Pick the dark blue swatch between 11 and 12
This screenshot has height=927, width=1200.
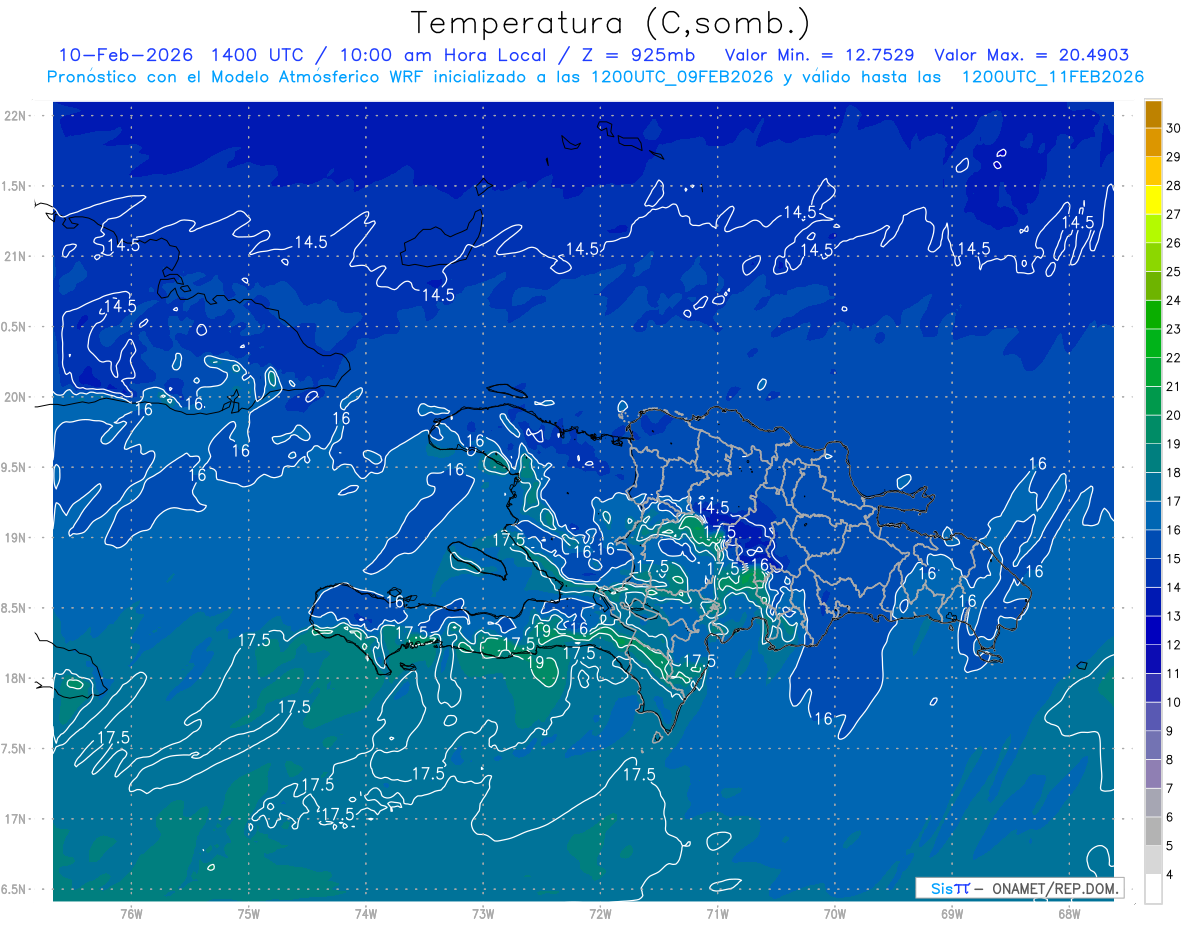pos(1153,659)
